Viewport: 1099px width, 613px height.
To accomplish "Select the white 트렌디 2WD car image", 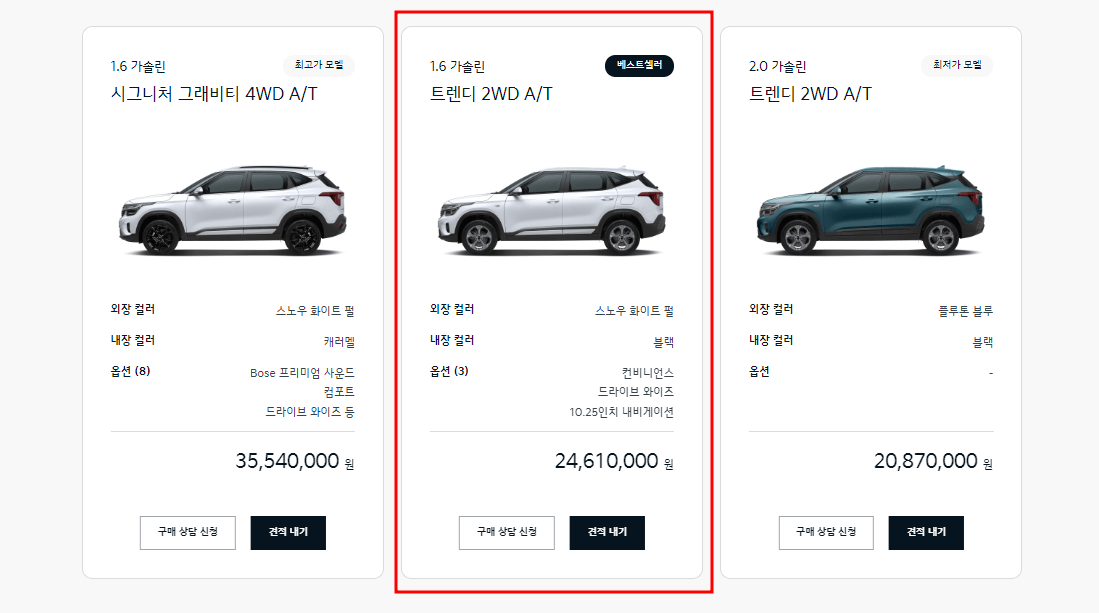I will point(553,210).
